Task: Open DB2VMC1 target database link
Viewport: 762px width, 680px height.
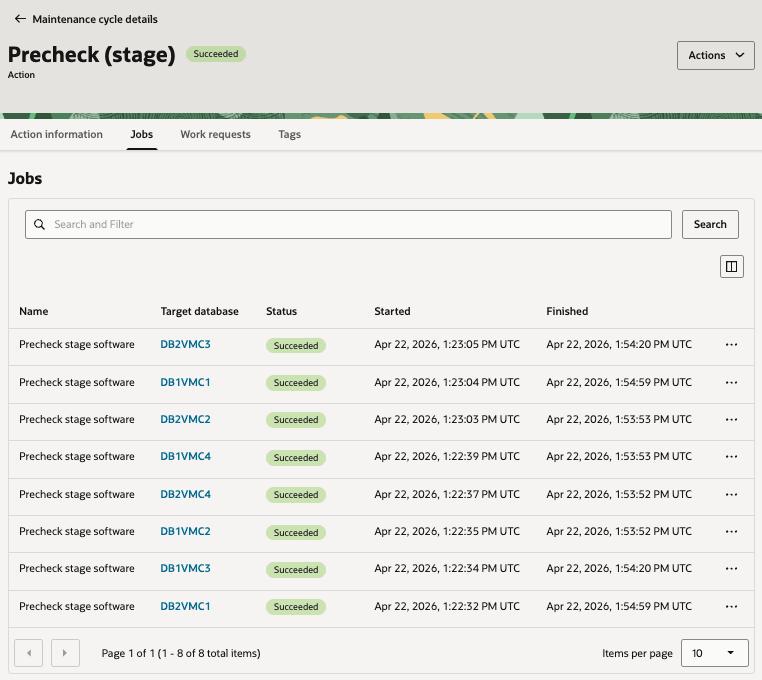Action: [185, 606]
